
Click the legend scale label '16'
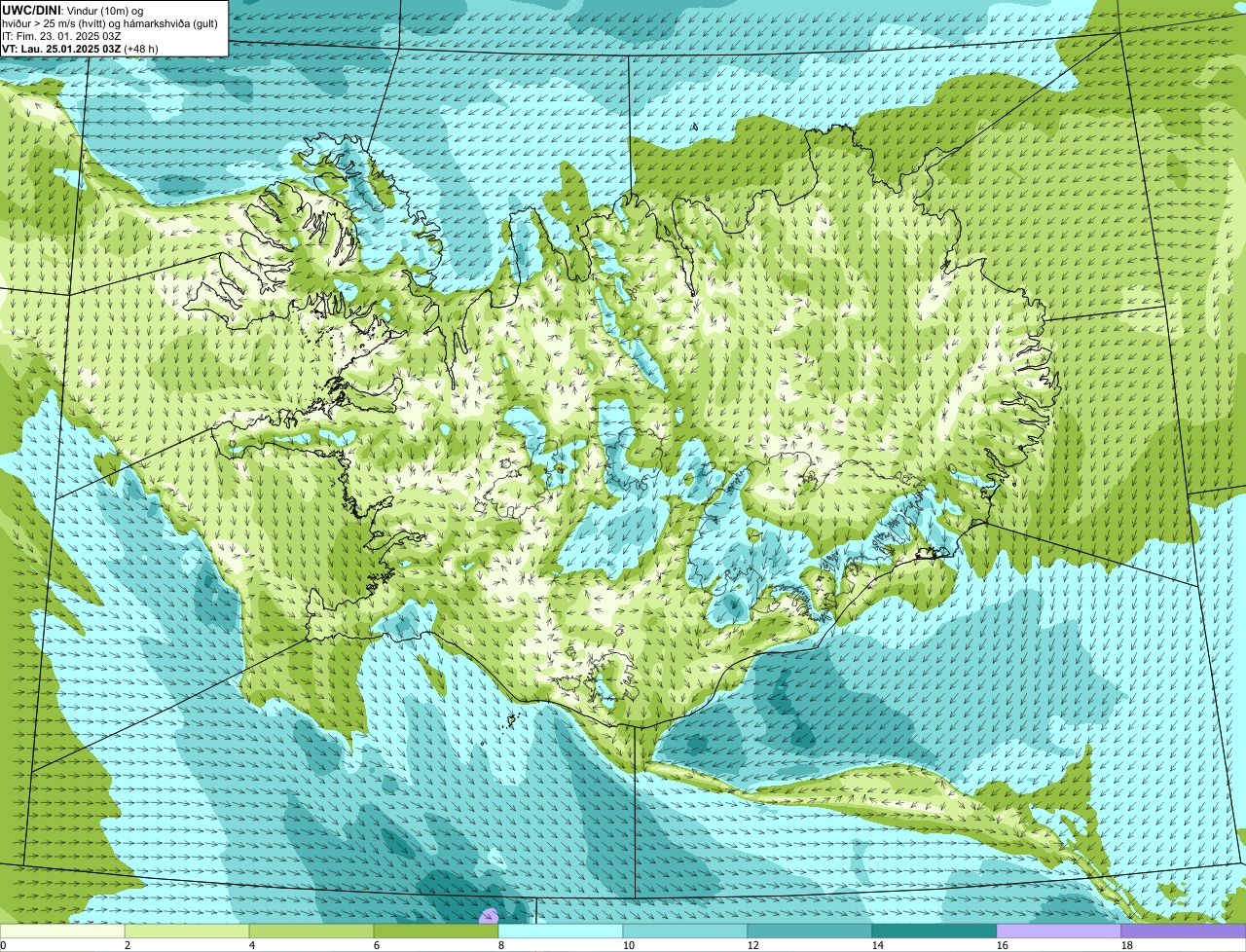(1003, 945)
